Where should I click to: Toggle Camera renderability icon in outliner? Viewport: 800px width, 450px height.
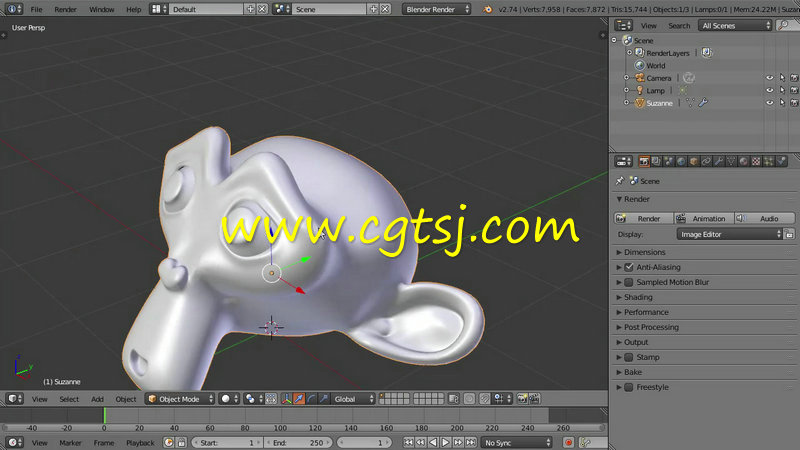pos(794,78)
